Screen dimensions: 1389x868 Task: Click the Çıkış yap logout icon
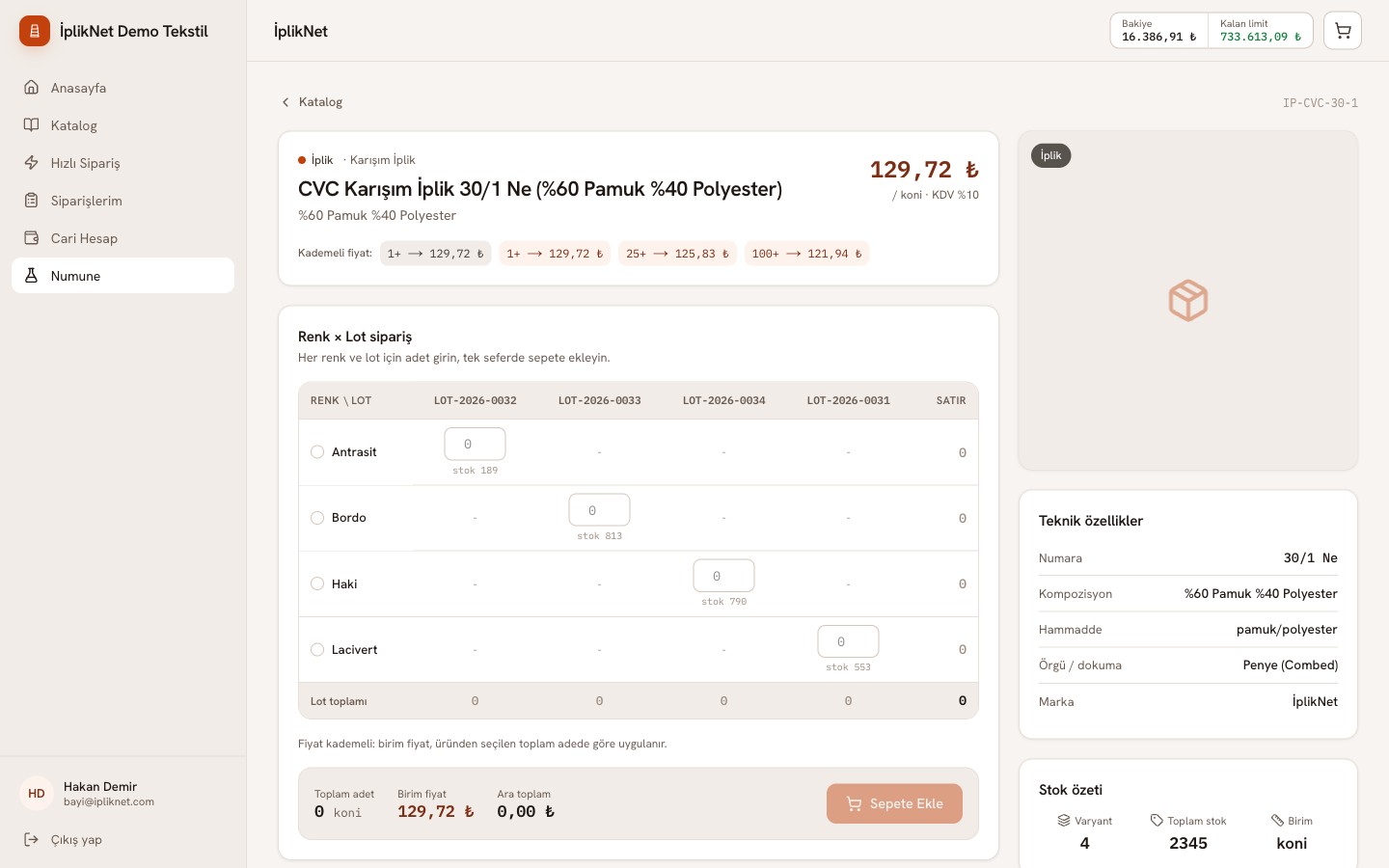click(x=32, y=839)
